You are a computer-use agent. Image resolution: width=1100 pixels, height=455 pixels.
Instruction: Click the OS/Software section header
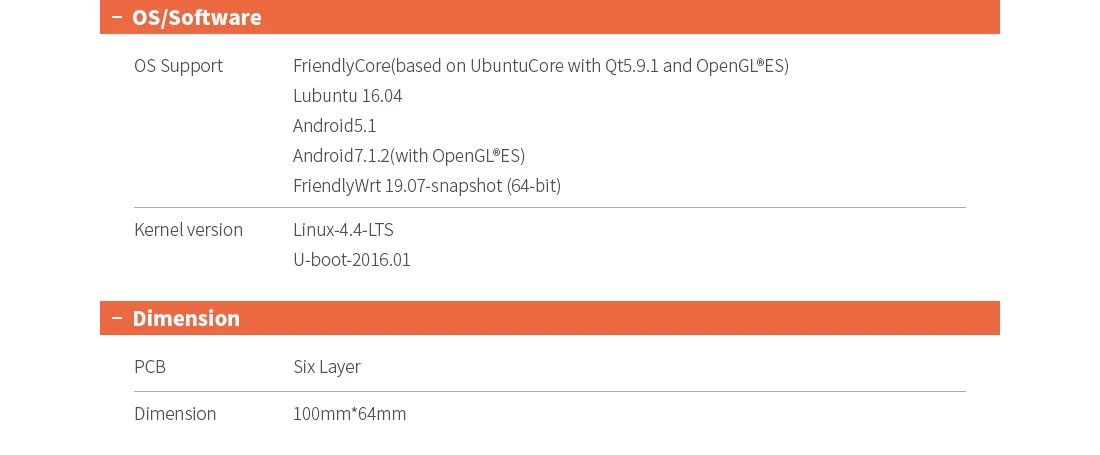(x=197, y=17)
